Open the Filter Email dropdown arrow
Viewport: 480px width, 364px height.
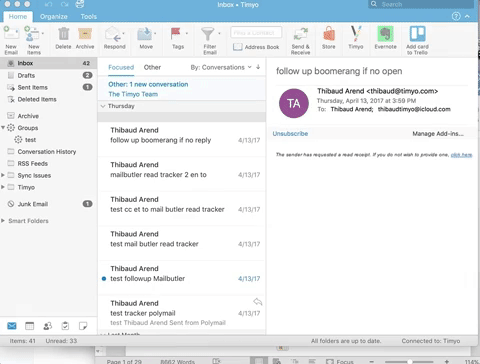coord(219,33)
